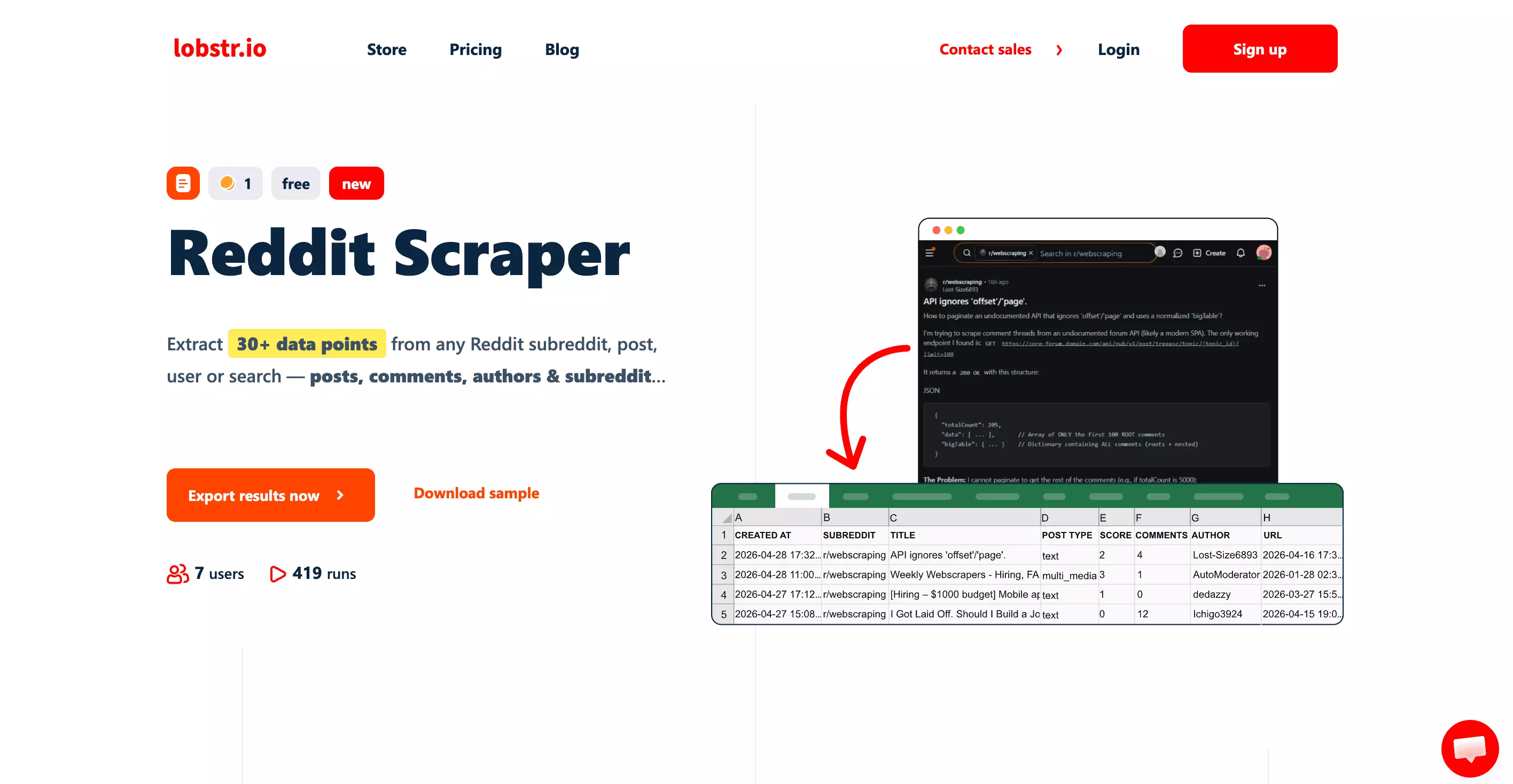The height and width of the screenshot is (784, 1513).
Task: Click the [Hiring – $1000 budget] title cell
Action: (x=964, y=594)
